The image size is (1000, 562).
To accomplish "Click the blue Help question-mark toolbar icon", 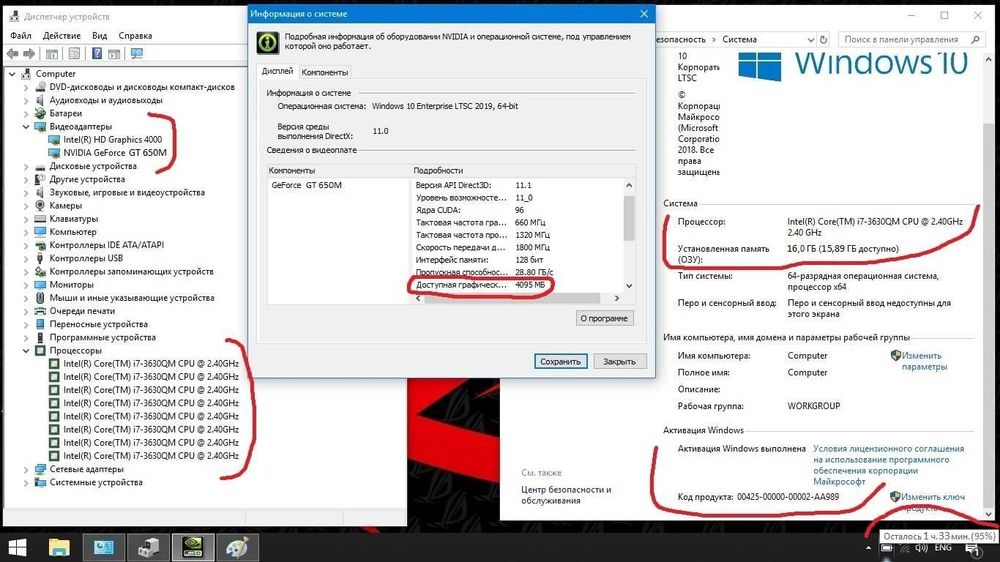I will tap(97, 54).
